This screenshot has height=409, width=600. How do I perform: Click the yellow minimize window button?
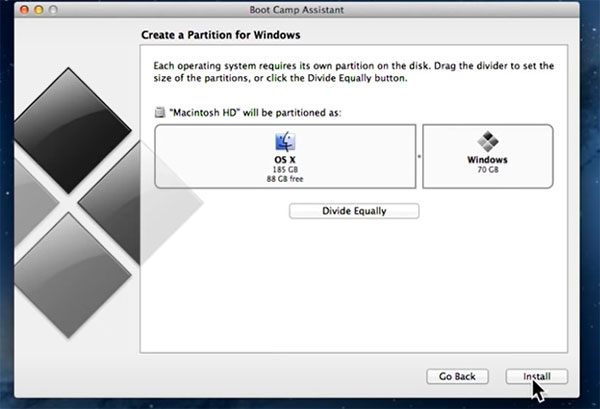pos(39,10)
